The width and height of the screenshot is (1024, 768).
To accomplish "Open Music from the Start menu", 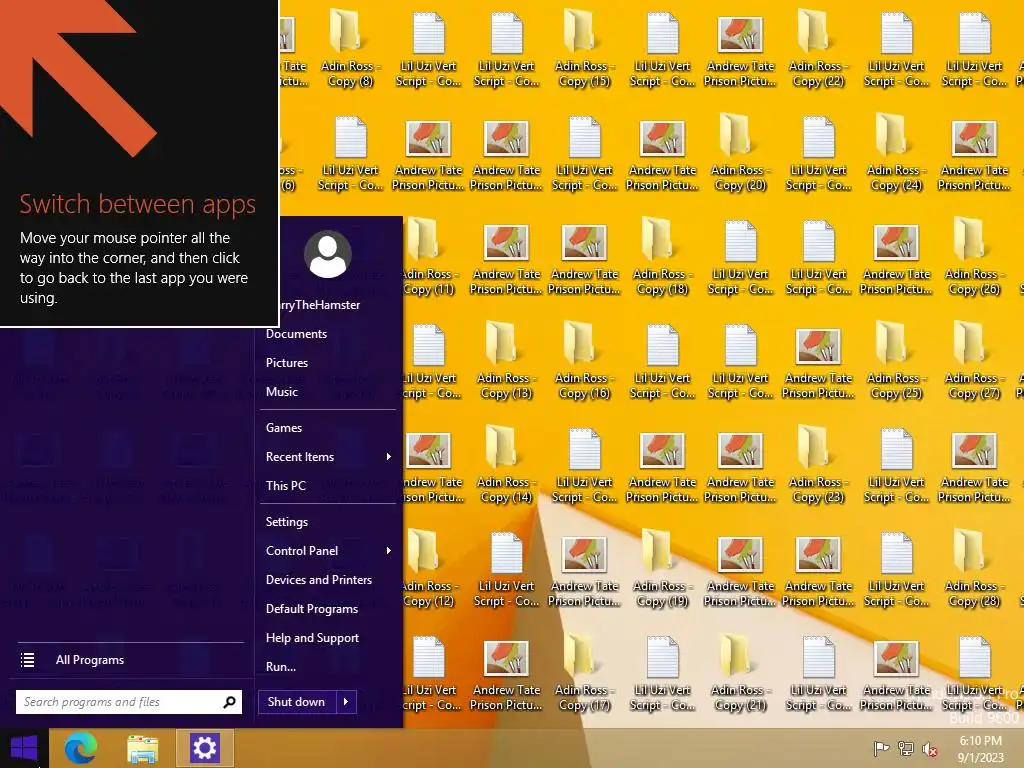I will [281, 392].
